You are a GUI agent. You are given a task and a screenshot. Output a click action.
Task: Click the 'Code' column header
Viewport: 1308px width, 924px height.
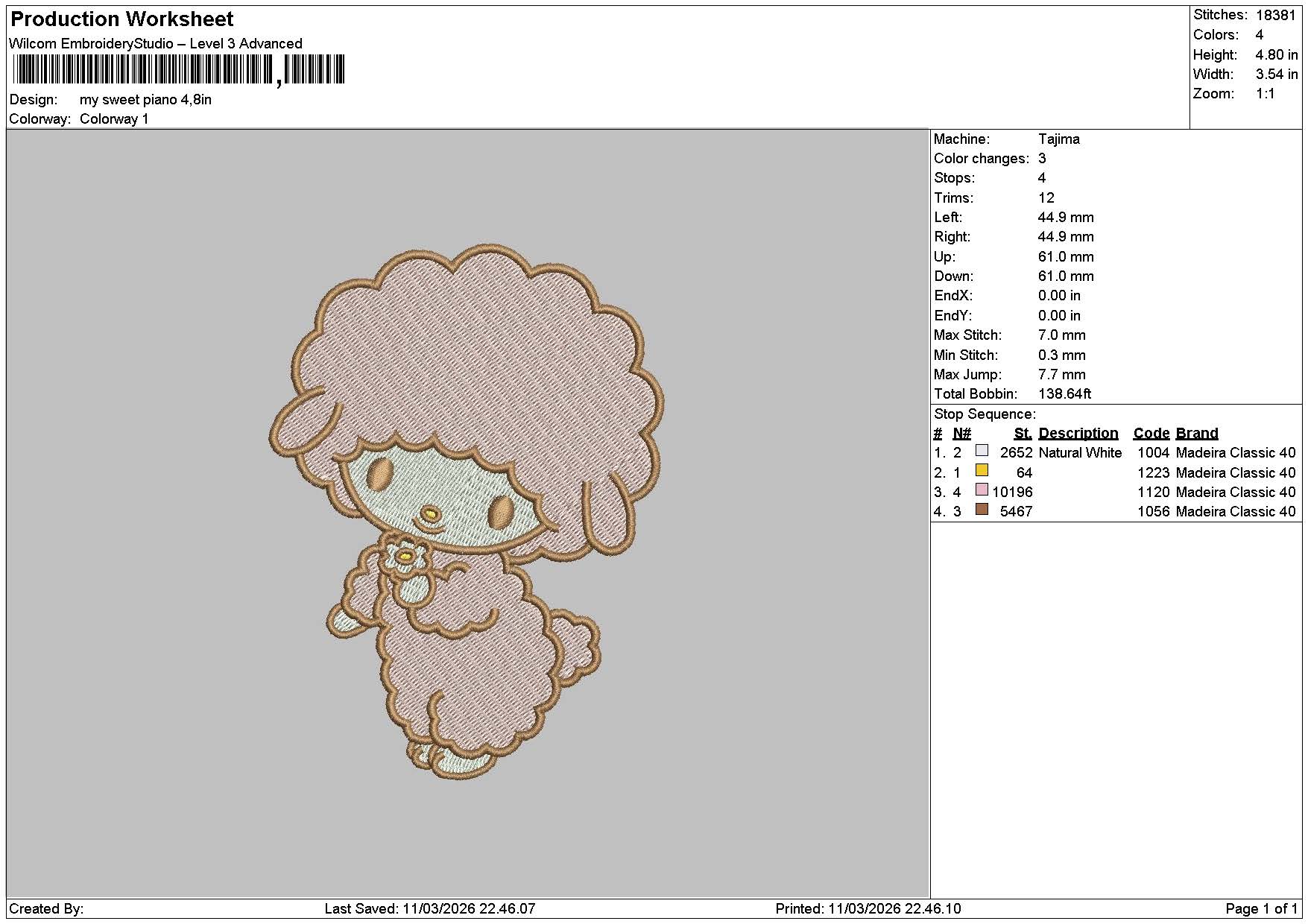pos(1151,434)
